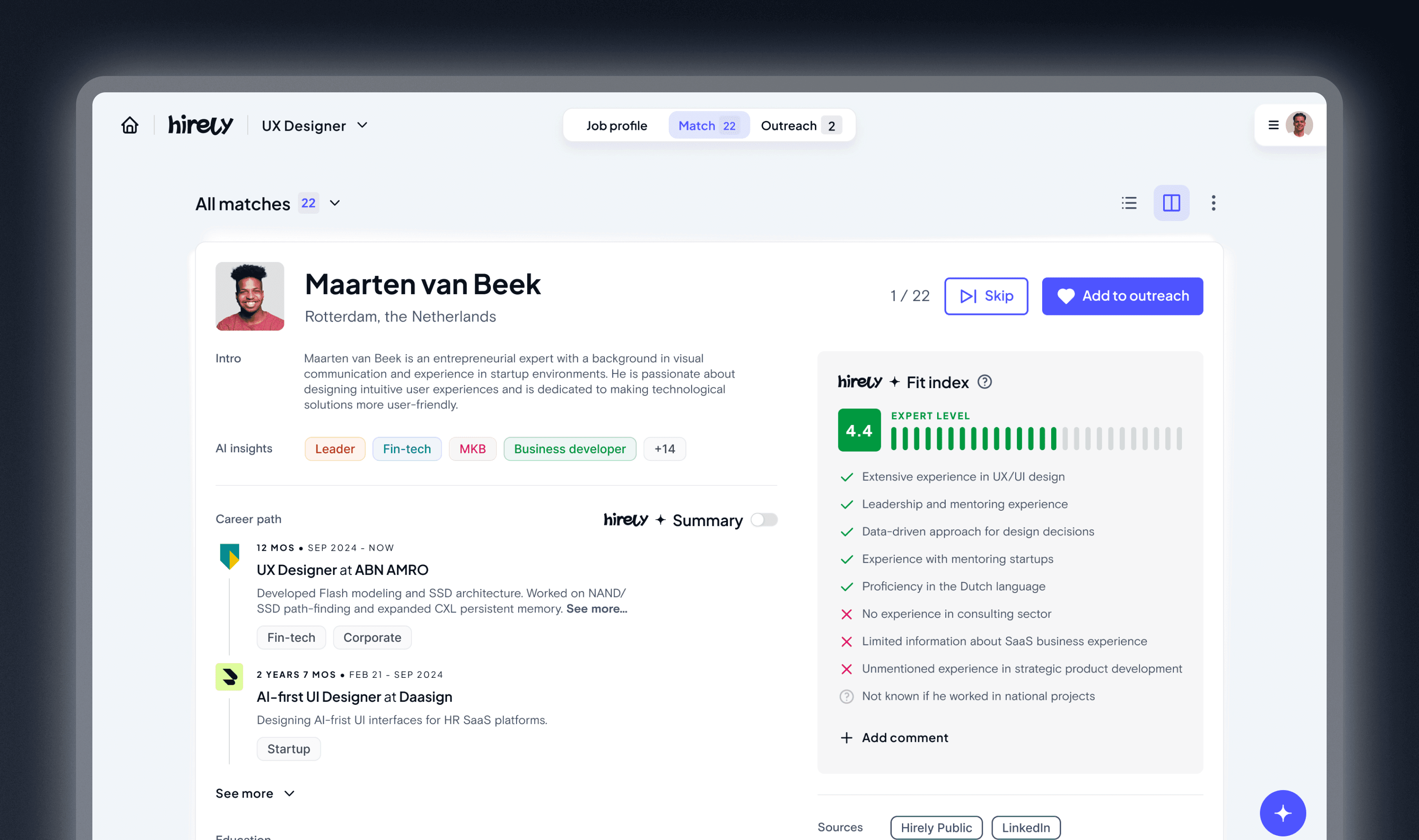Click AI-first UI Designer at Daasign title
This screenshot has width=1419, height=840.
tap(354, 697)
